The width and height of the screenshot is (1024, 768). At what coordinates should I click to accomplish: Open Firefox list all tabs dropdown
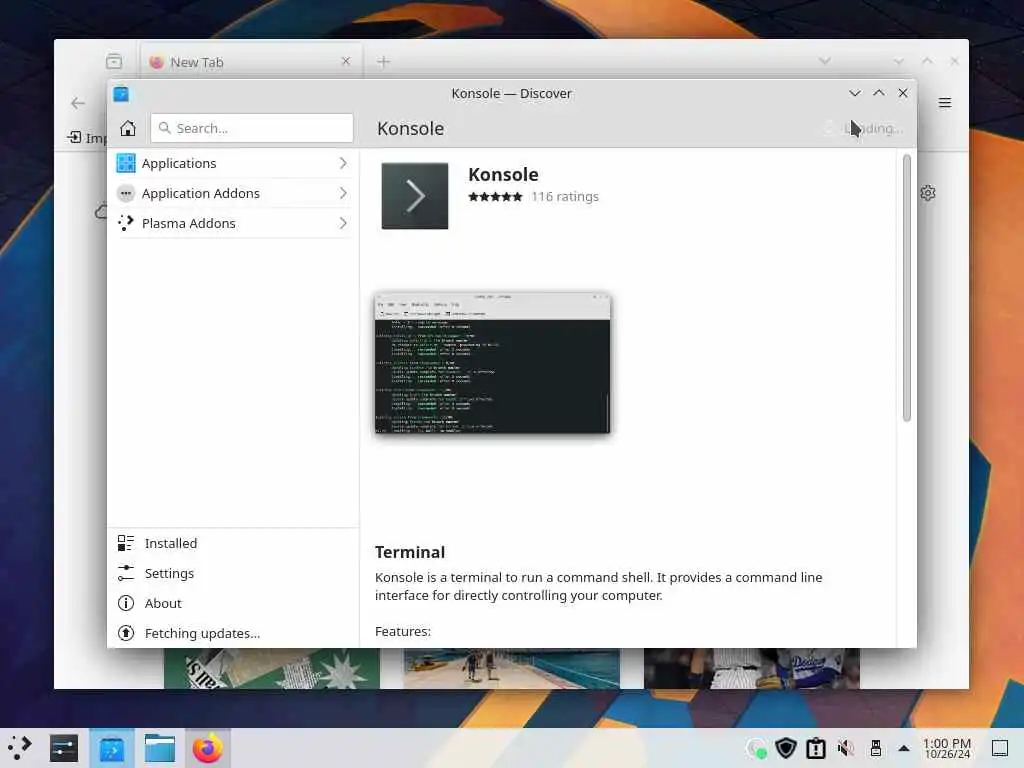pyautogui.click(x=825, y=61)
